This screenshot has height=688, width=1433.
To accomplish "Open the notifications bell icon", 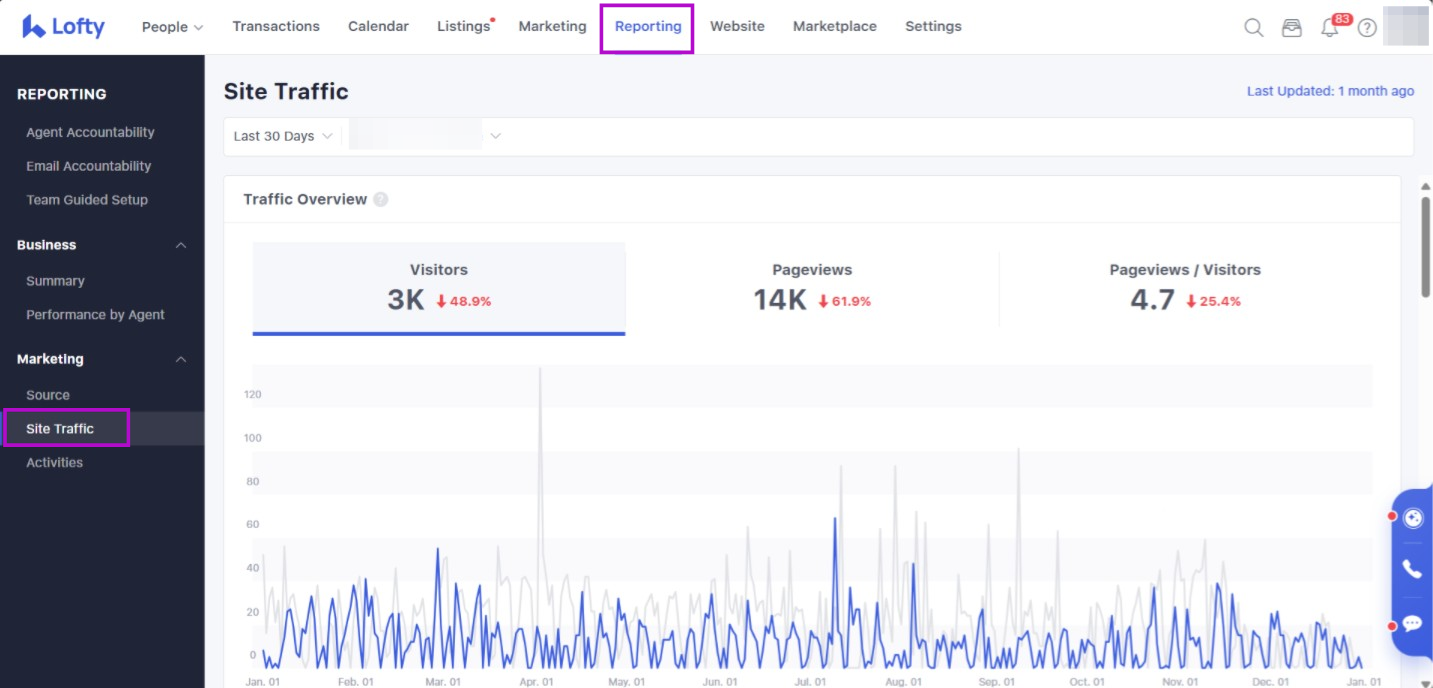I will pos(1329,28).
